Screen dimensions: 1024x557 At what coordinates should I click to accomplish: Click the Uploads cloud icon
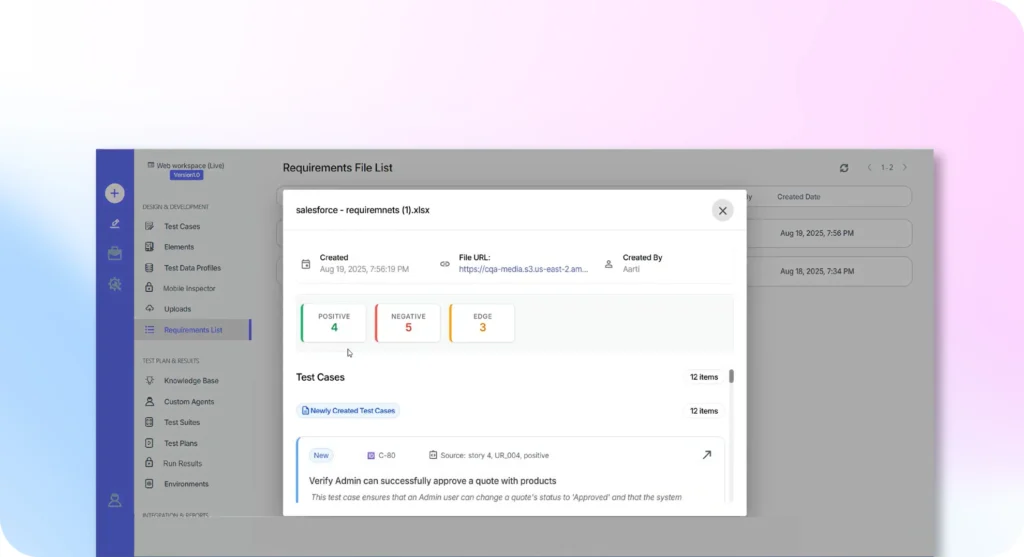150,308
